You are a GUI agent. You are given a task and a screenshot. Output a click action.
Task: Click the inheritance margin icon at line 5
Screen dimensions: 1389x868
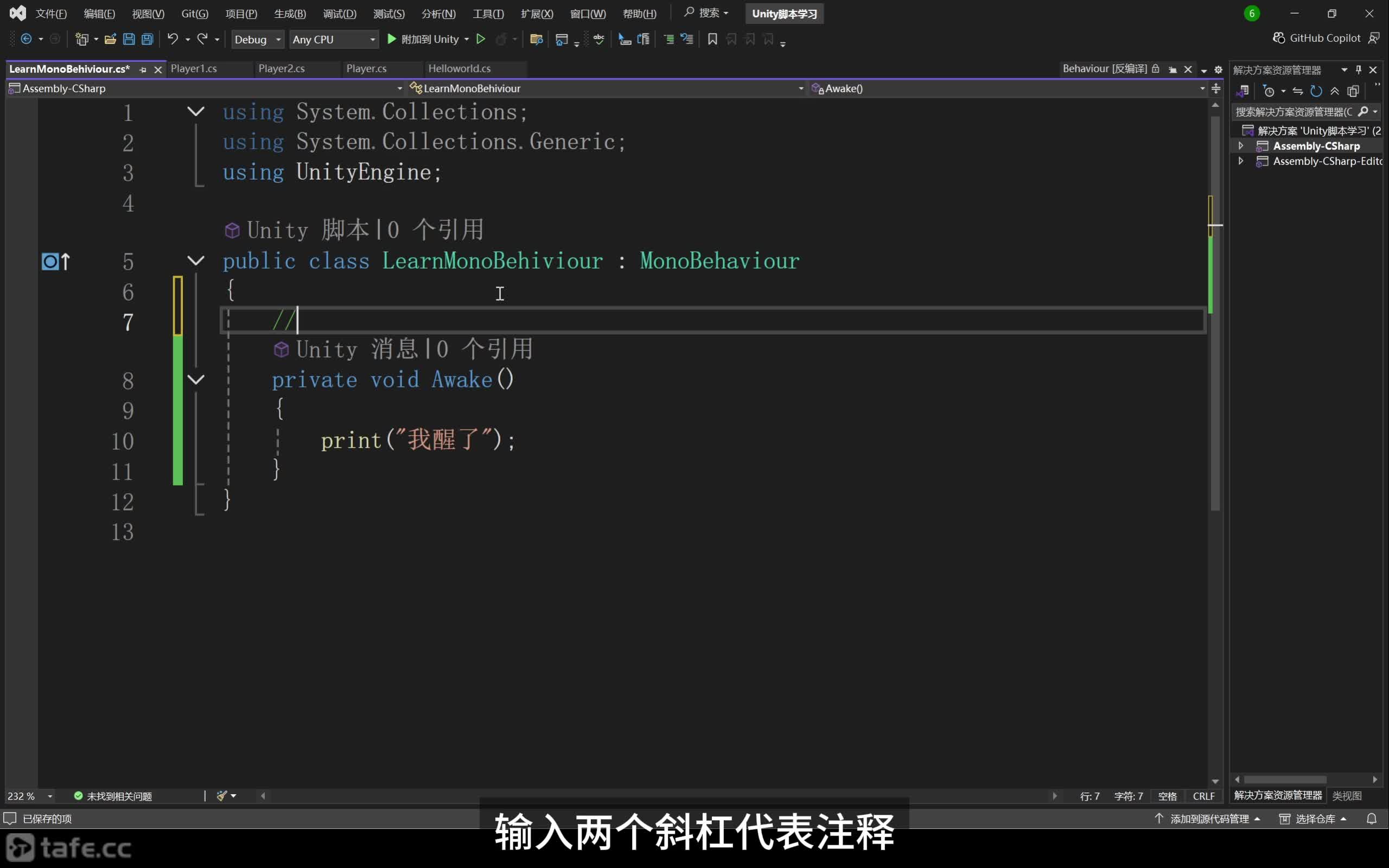pos(56,262)
